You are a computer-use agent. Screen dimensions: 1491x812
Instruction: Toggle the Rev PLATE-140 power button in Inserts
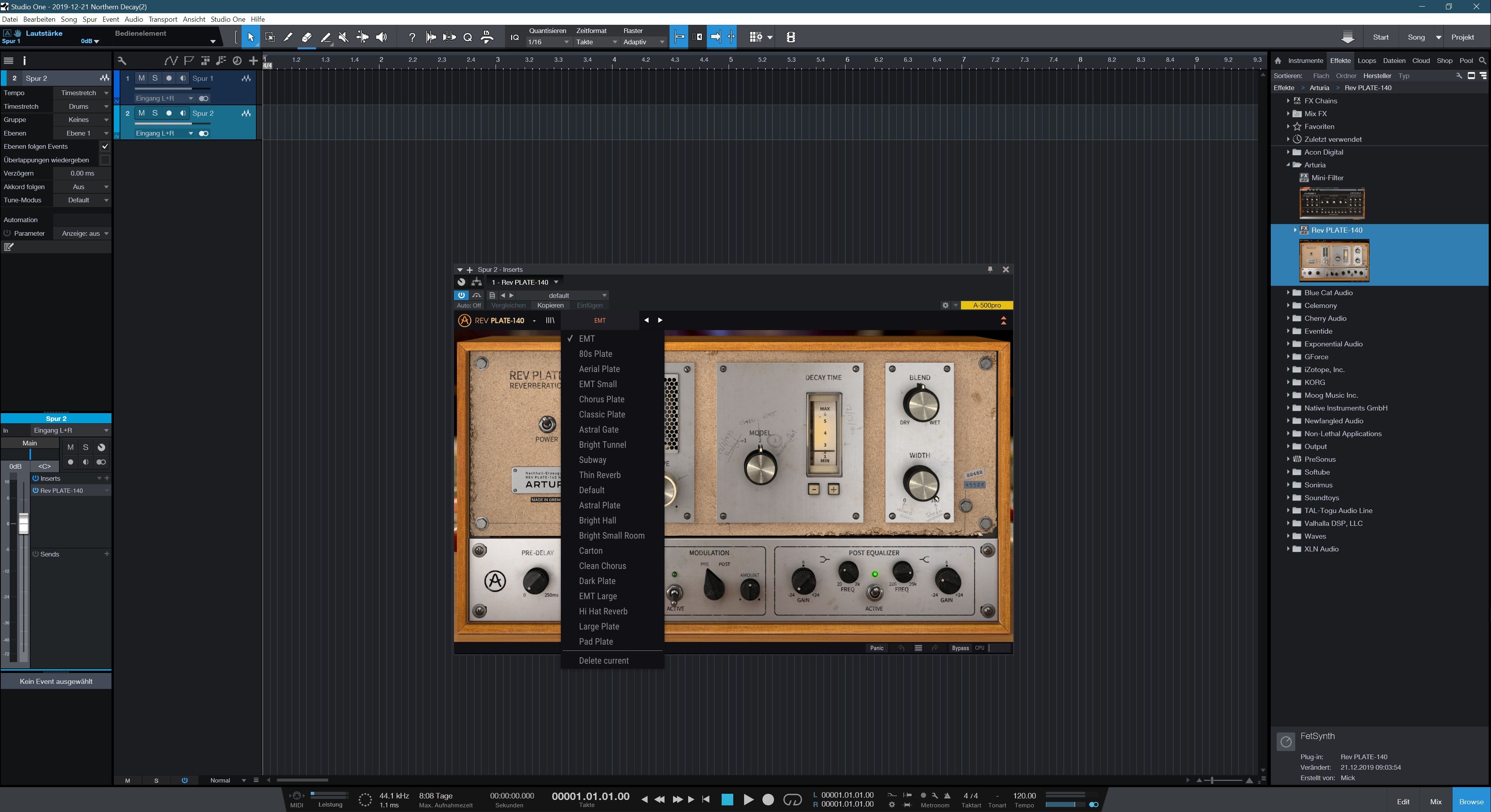coord(35,490)
